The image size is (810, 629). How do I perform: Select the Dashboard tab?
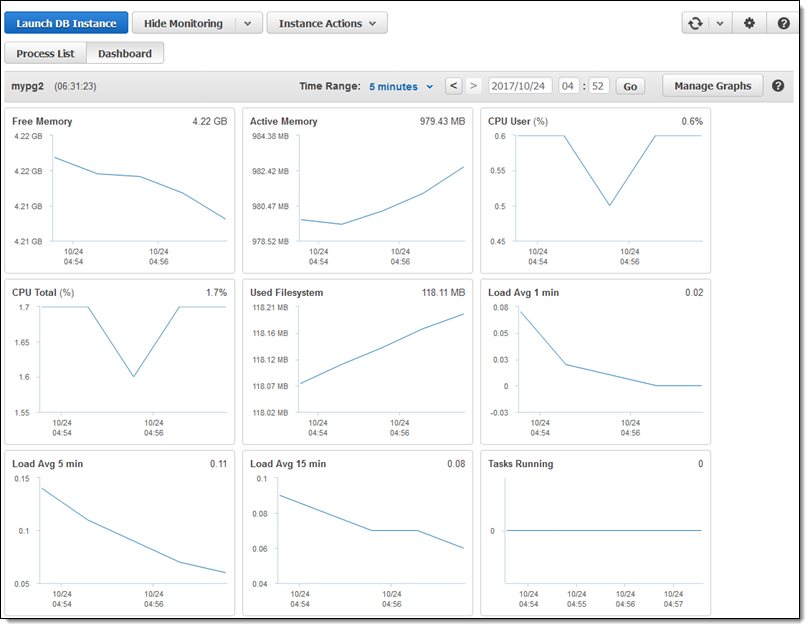[125, 53]
